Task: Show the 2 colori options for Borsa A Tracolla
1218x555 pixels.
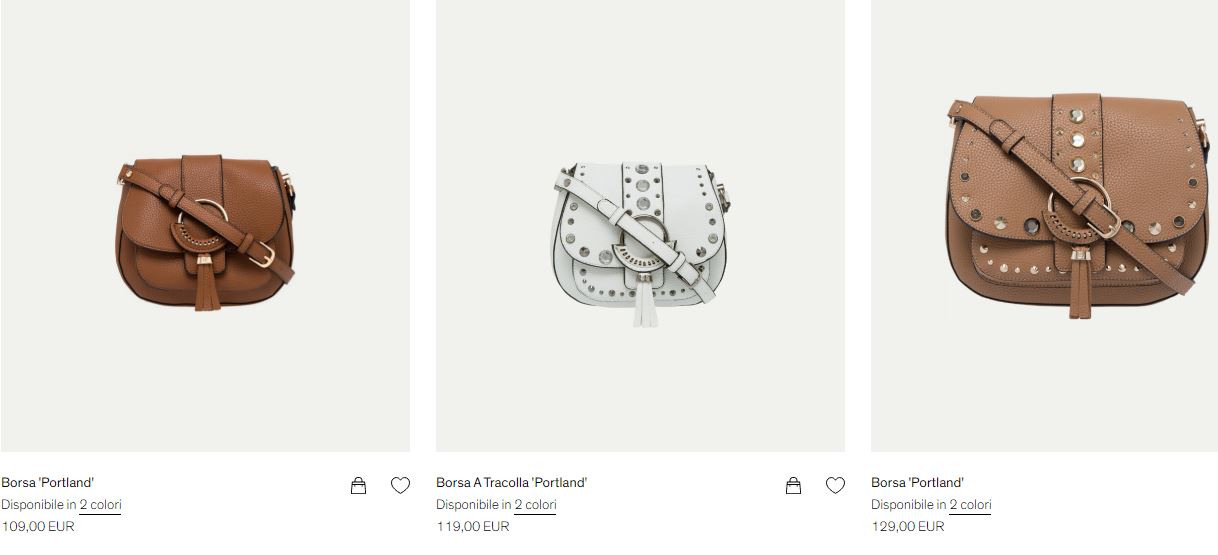Action: pos(535,505)
